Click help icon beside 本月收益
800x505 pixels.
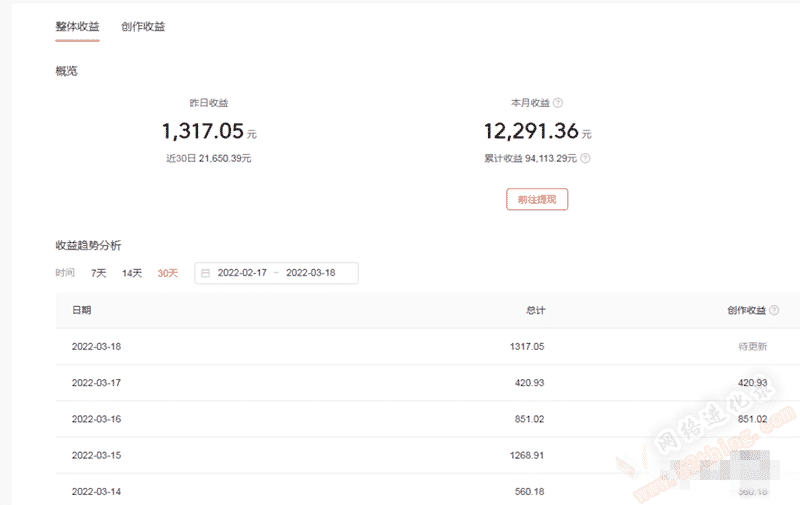pyautogui.click(x=558, y=103)
